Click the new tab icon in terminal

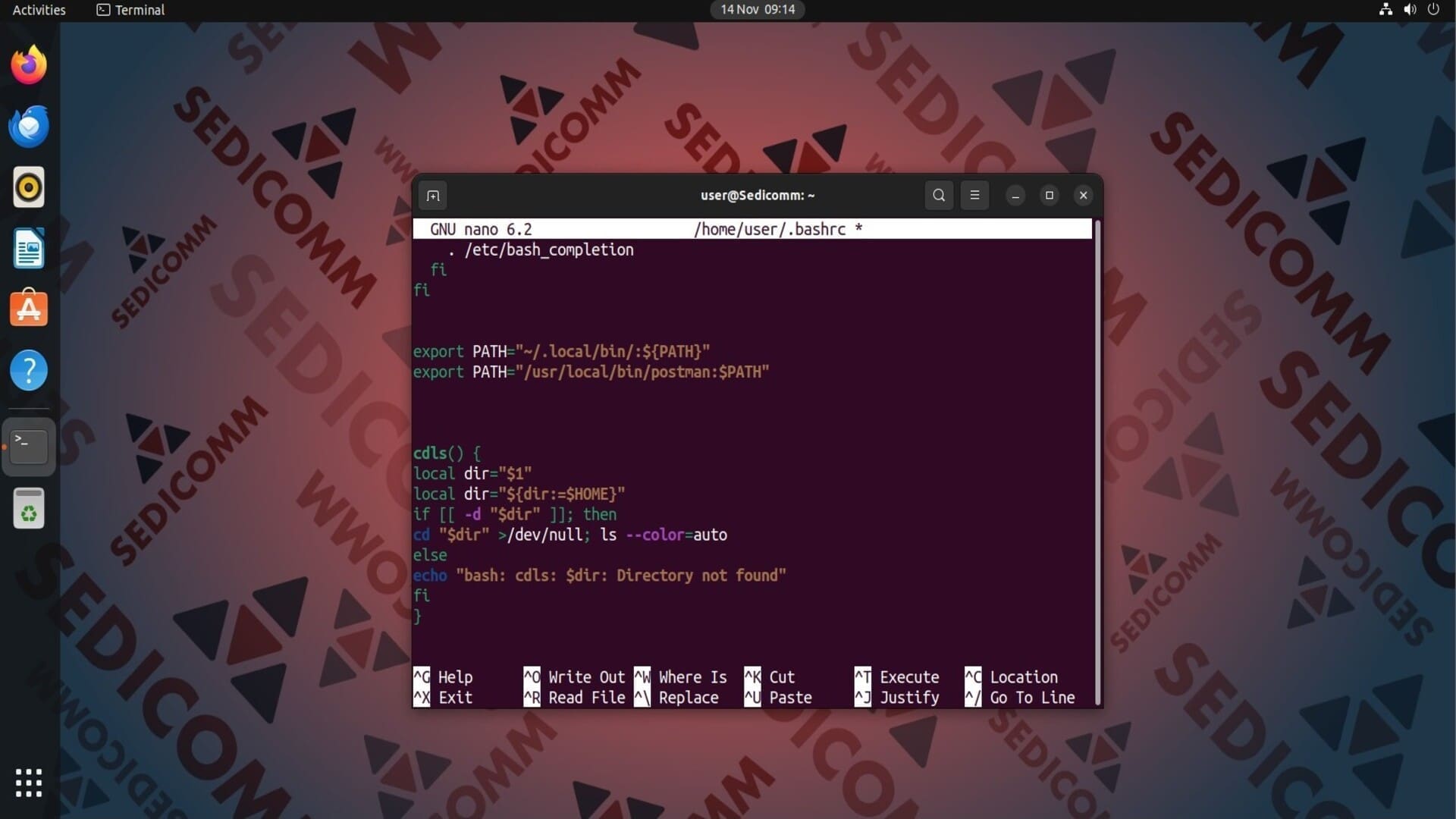pos(433,196)
